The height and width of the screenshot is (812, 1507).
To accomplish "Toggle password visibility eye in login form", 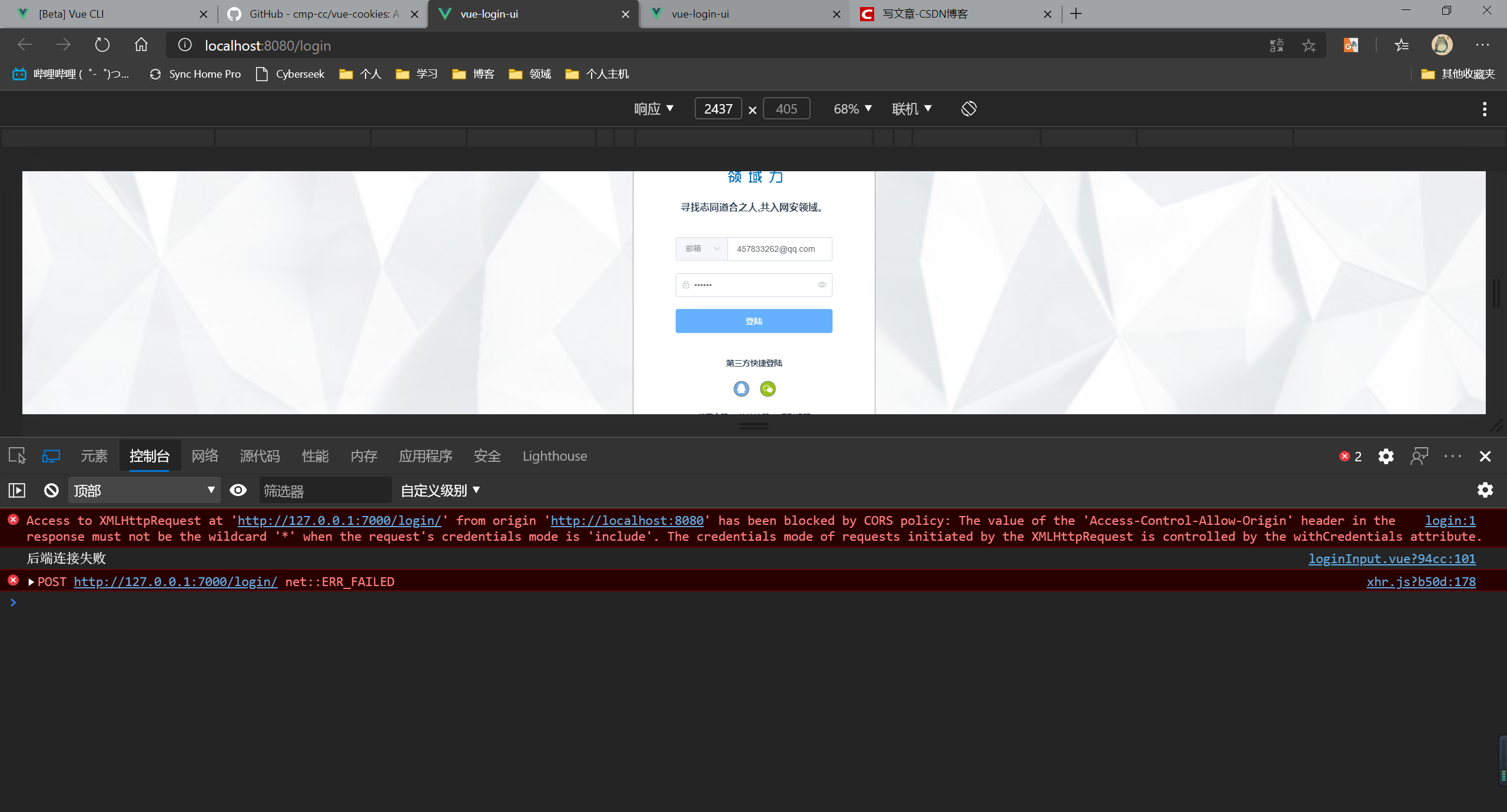I will point(822,285).
